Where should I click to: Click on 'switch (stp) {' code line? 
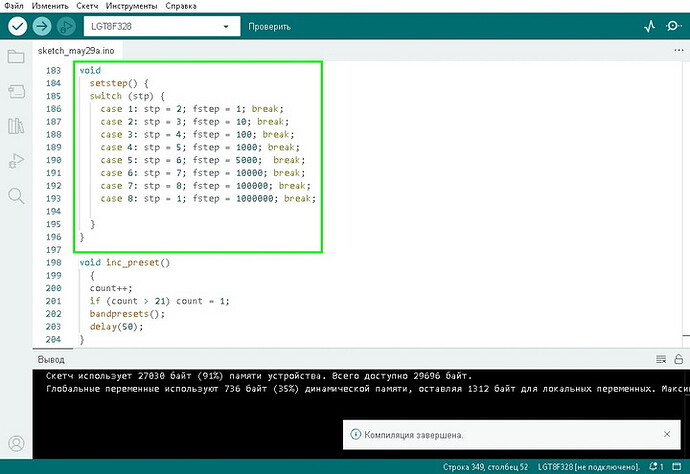[127, 96]
